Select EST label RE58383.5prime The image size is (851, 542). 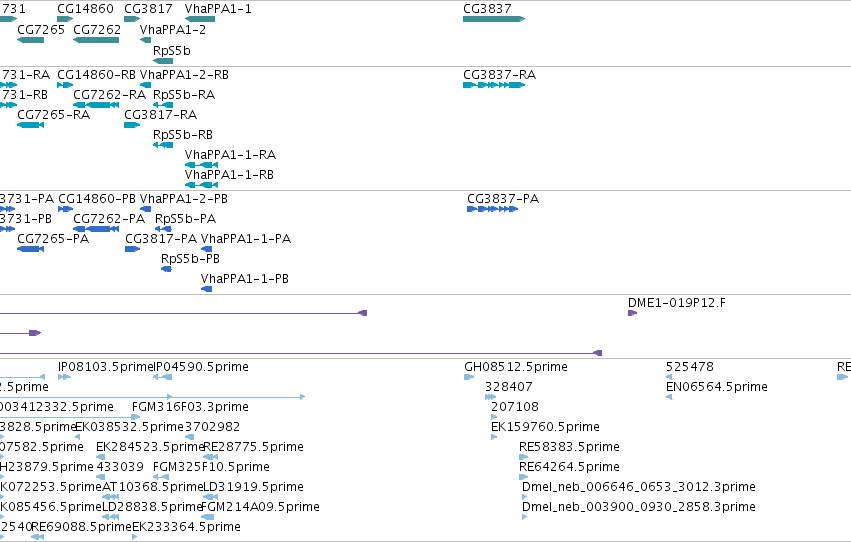tap(569, 447)
